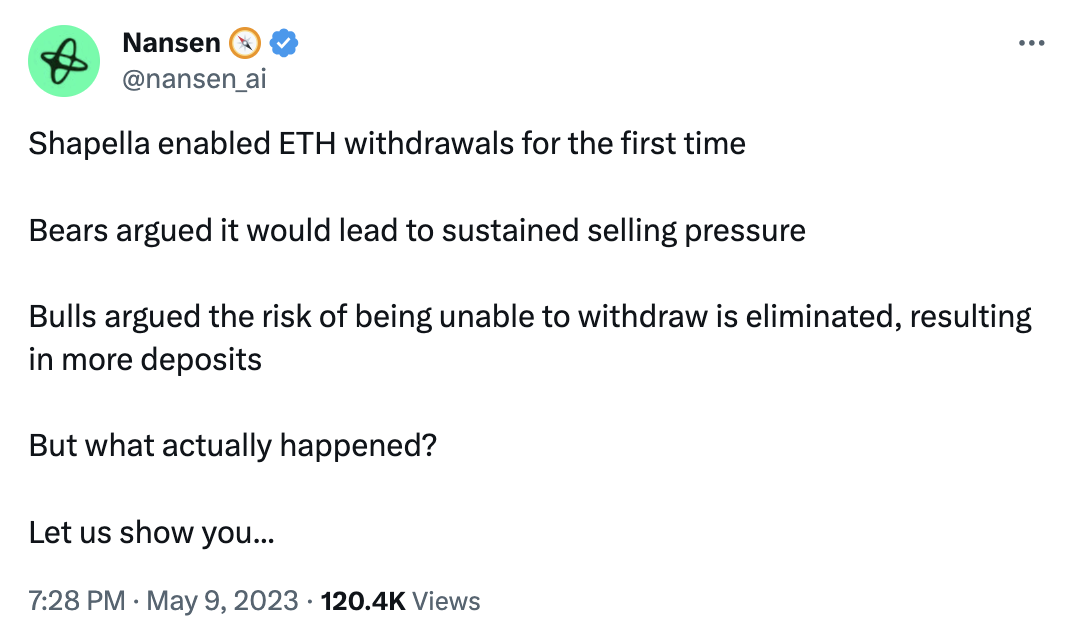Click the May 9, 2023 date
This screenshot has width=1074, height=644.
tap(220, 601)
